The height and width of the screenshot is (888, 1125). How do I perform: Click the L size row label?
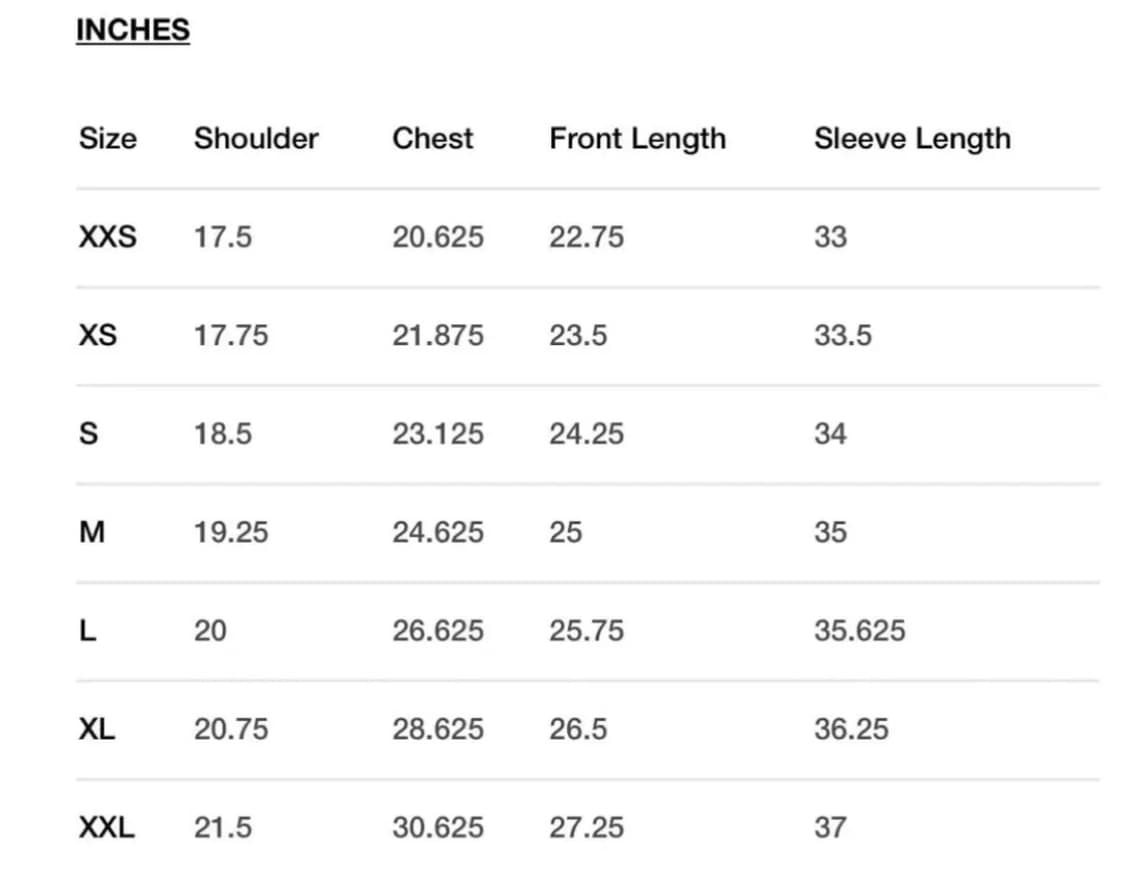point(87,631)
